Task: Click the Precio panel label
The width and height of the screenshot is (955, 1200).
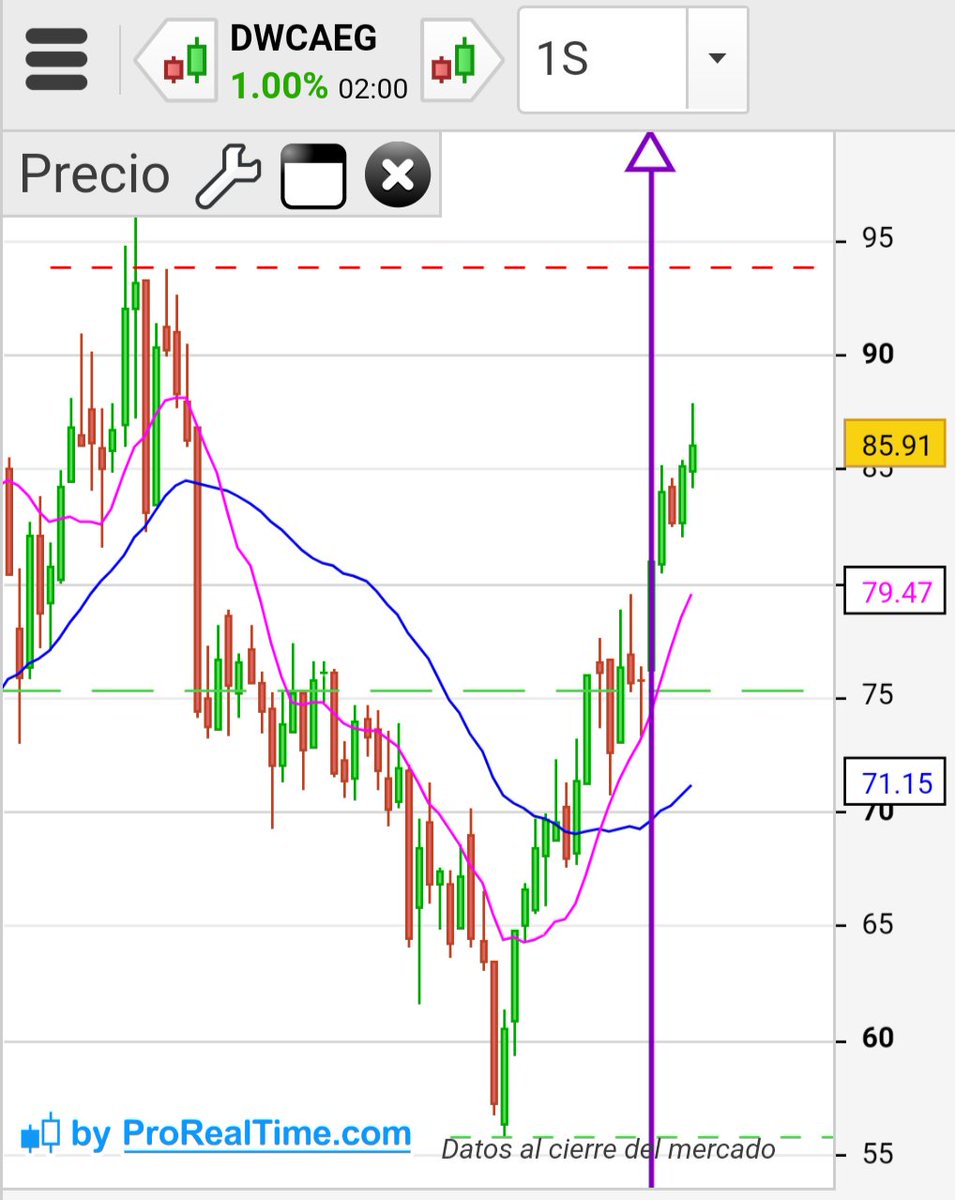Action: [95, 175]
